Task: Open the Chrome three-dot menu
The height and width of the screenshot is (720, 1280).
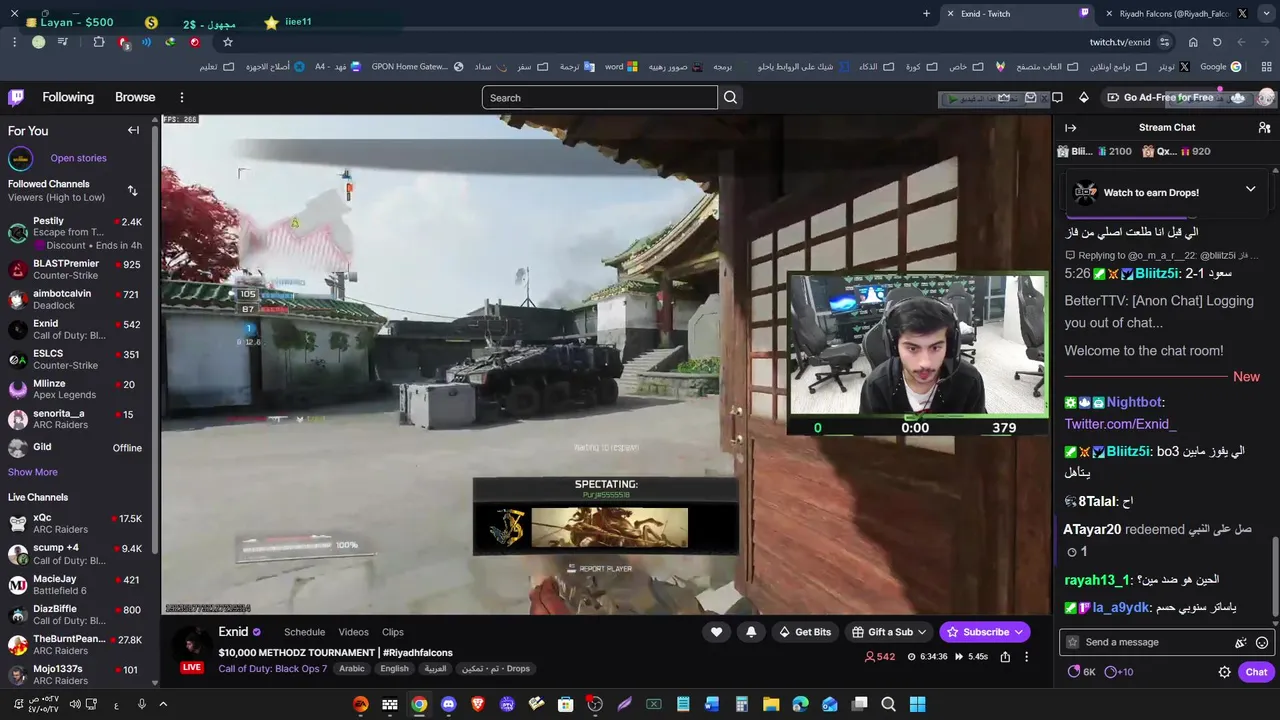Action: click(x=14, y=42)
